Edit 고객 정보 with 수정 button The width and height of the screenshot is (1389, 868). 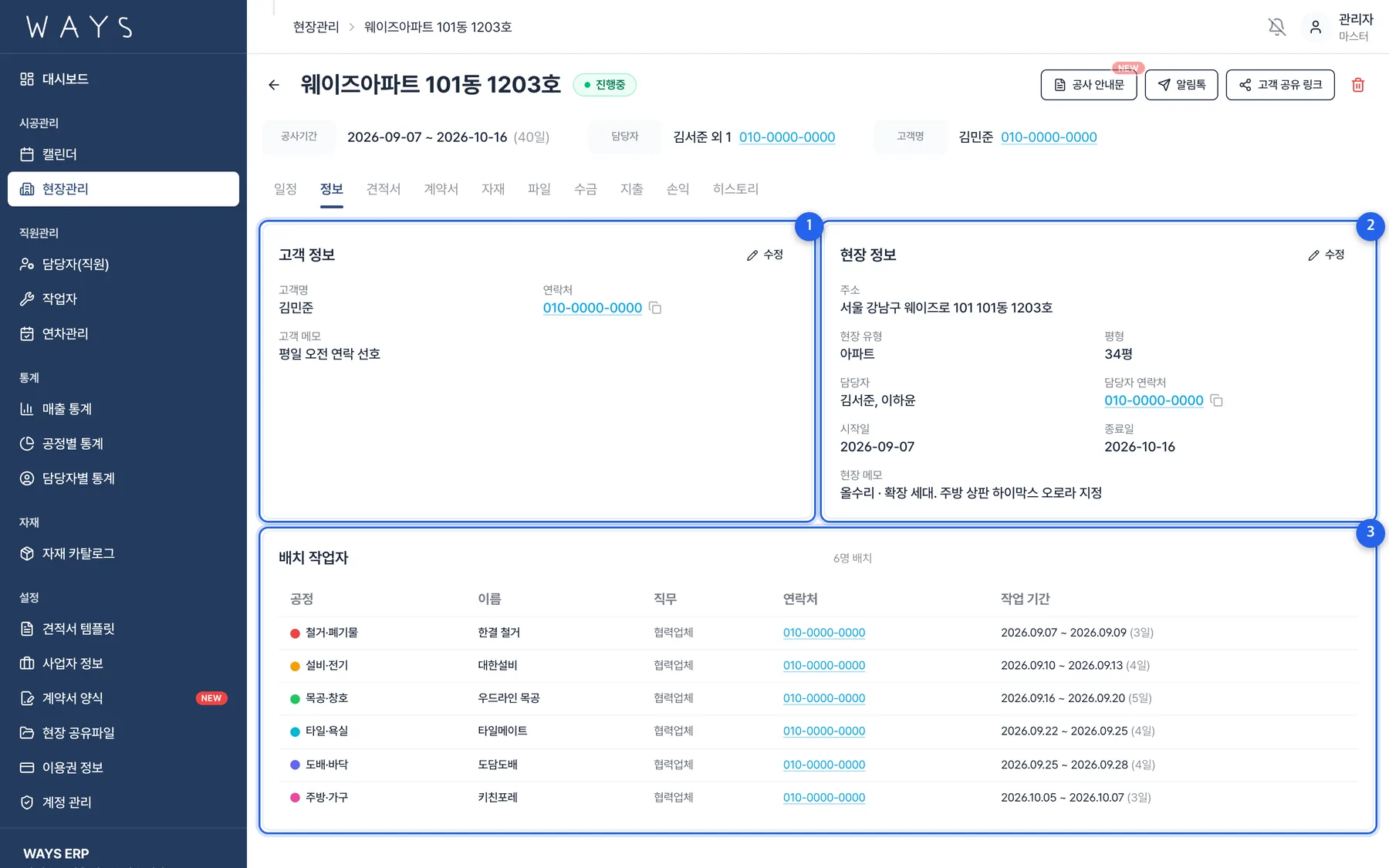765,255
